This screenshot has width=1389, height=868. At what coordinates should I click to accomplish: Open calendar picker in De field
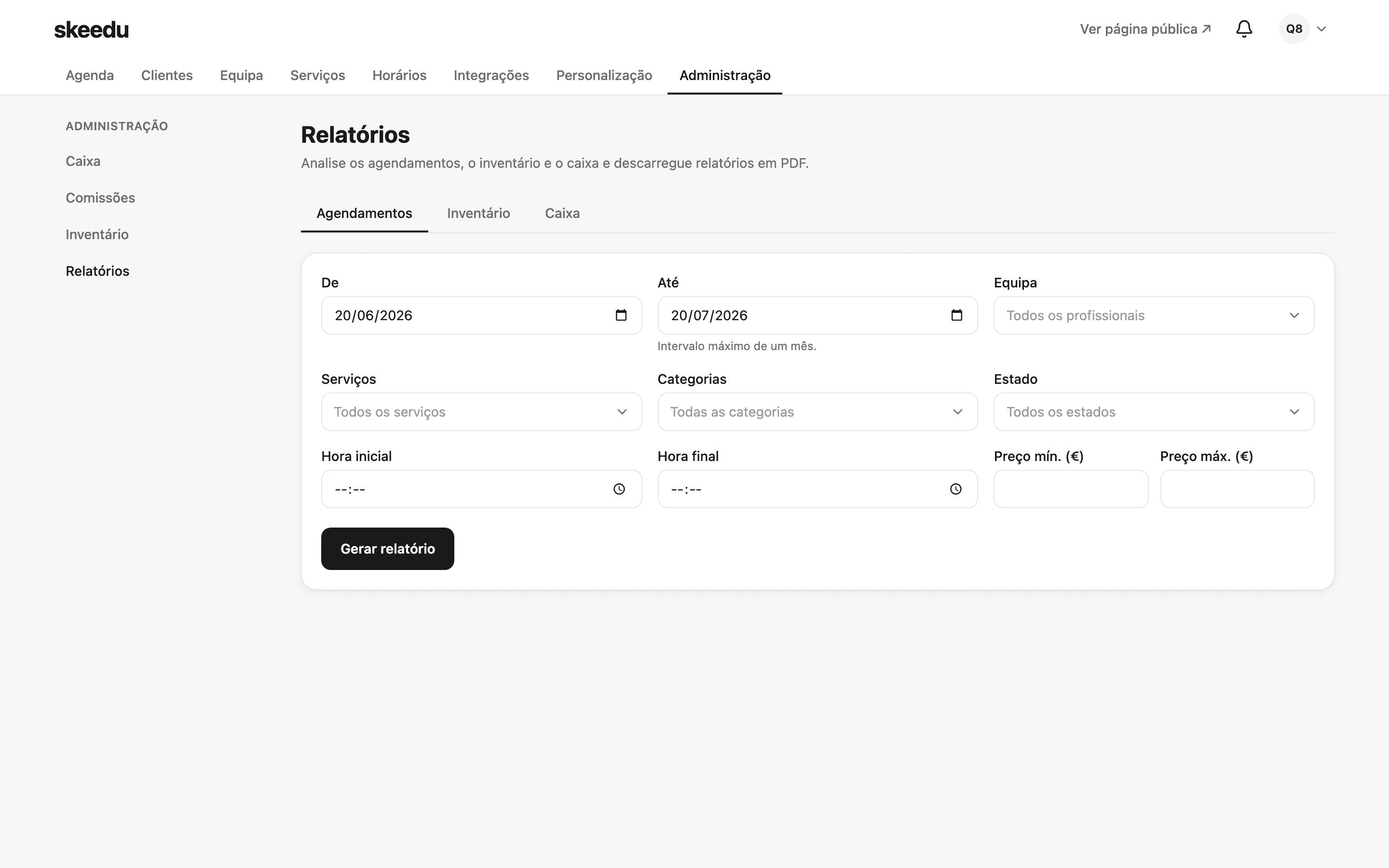pos(620,315)
